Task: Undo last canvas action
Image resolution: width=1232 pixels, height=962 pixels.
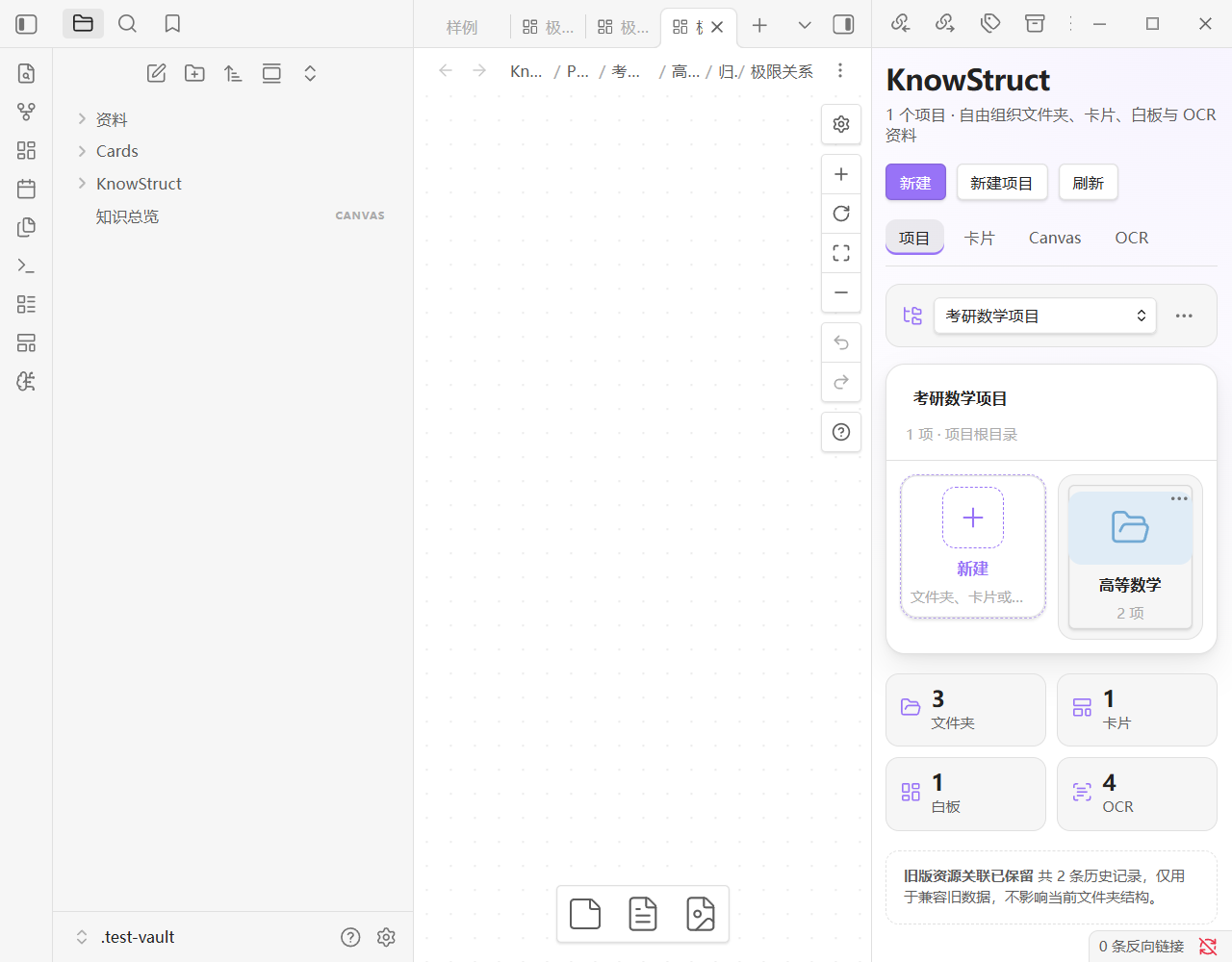Action: (x=841, y=343)
